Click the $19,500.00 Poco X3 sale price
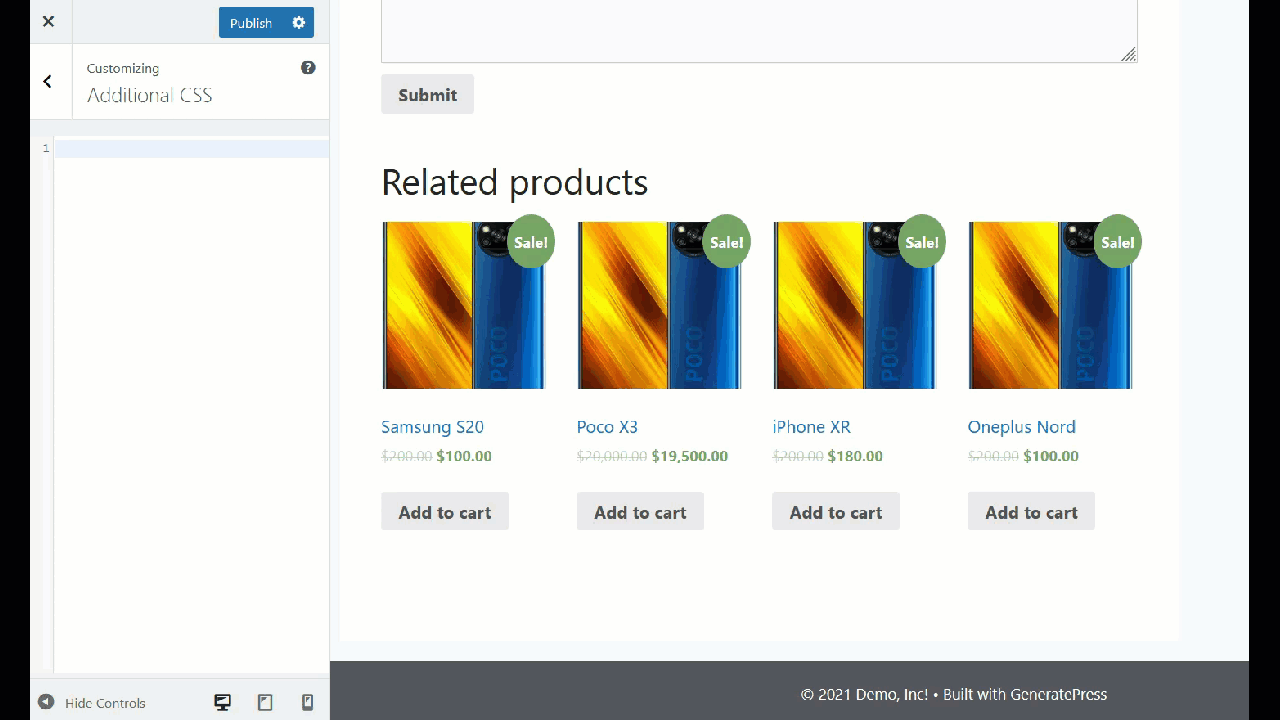The height and width of the screenshot is (720, 1280). (x=690, y=456)
